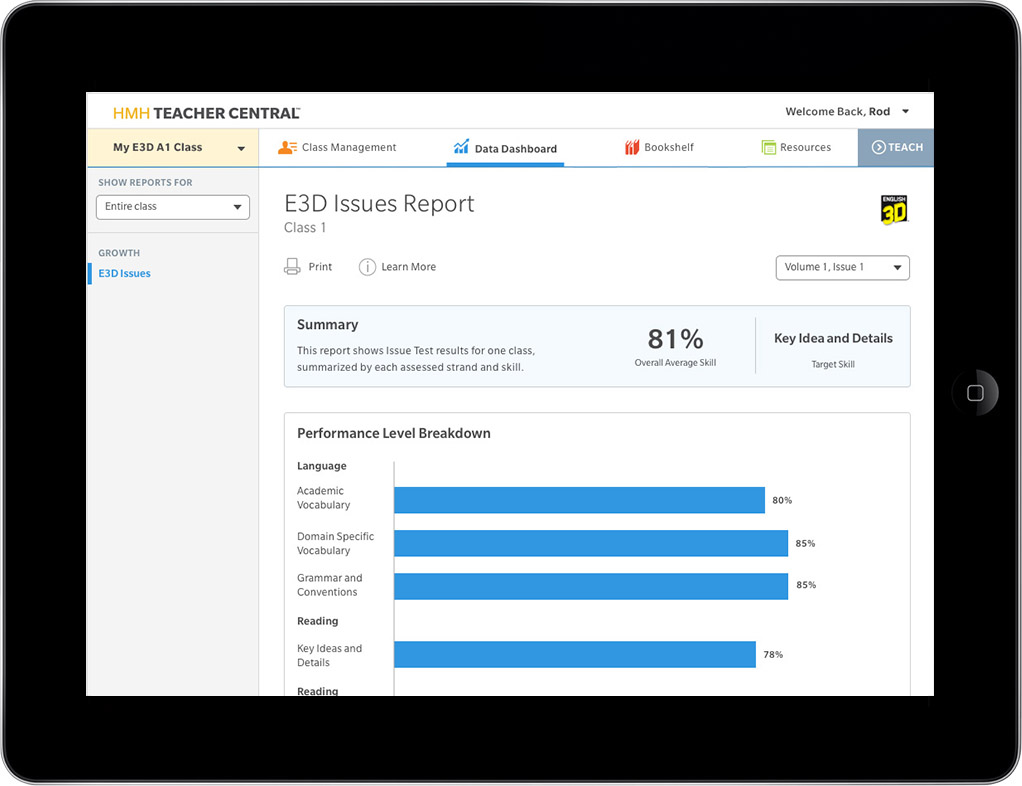
Task: Tap the iPad home button
Action: pyautogui.click(x=975, y=392)
